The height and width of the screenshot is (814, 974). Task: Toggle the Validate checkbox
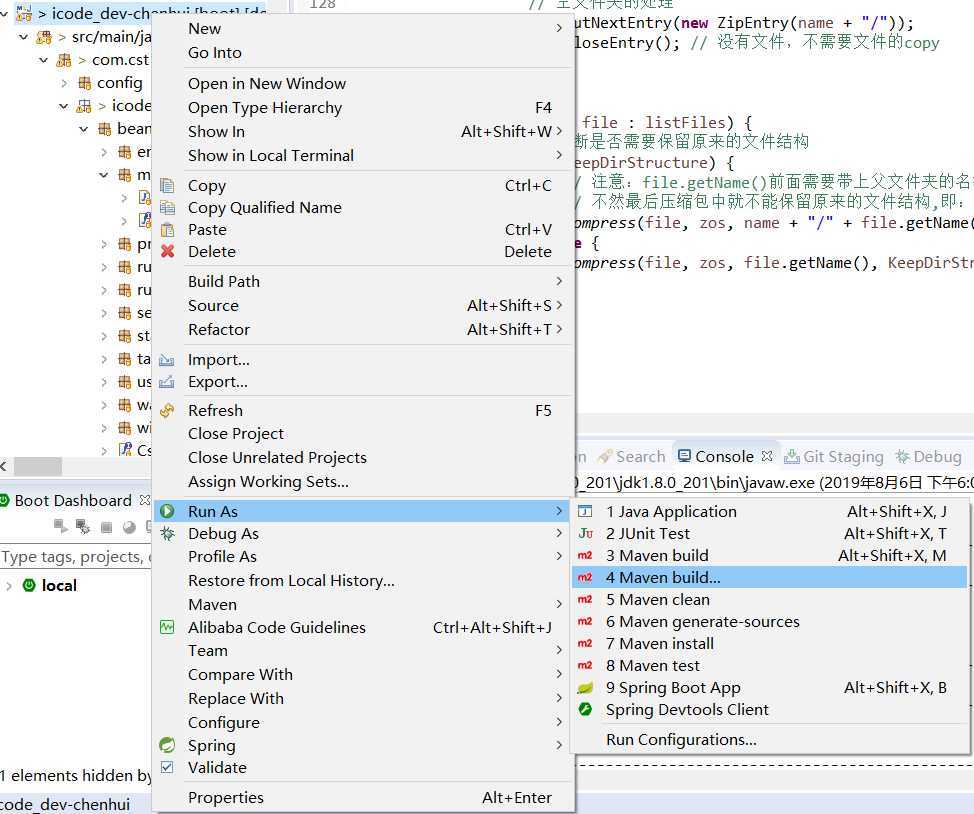coord(167,767)
